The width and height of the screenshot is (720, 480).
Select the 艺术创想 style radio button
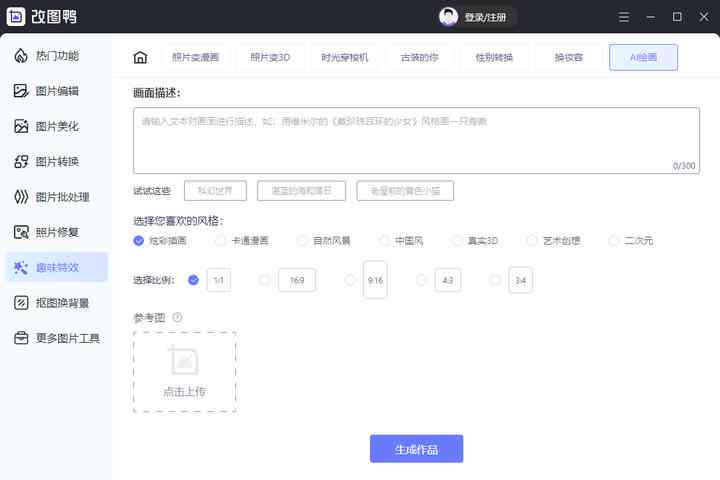pos(532,240)
